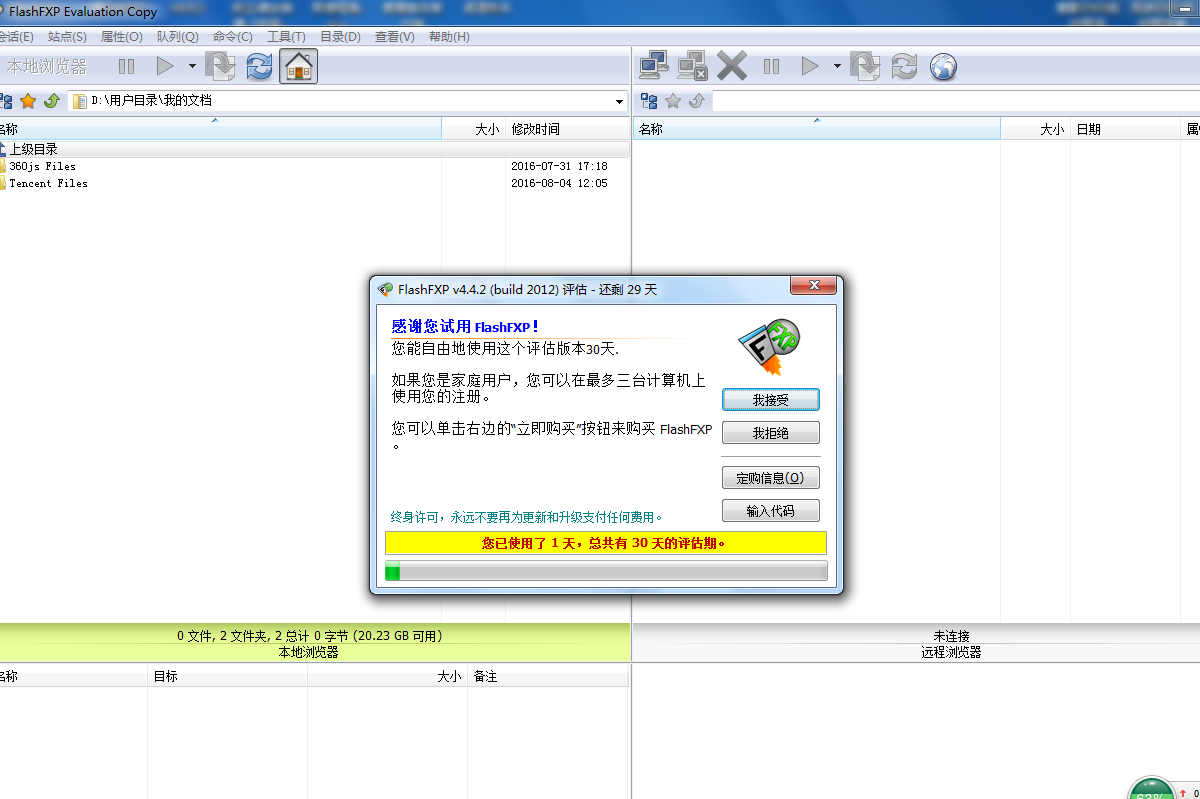Click the remote path input field
This screenshot has width=1200, height=799.
[x=956, y=101]
